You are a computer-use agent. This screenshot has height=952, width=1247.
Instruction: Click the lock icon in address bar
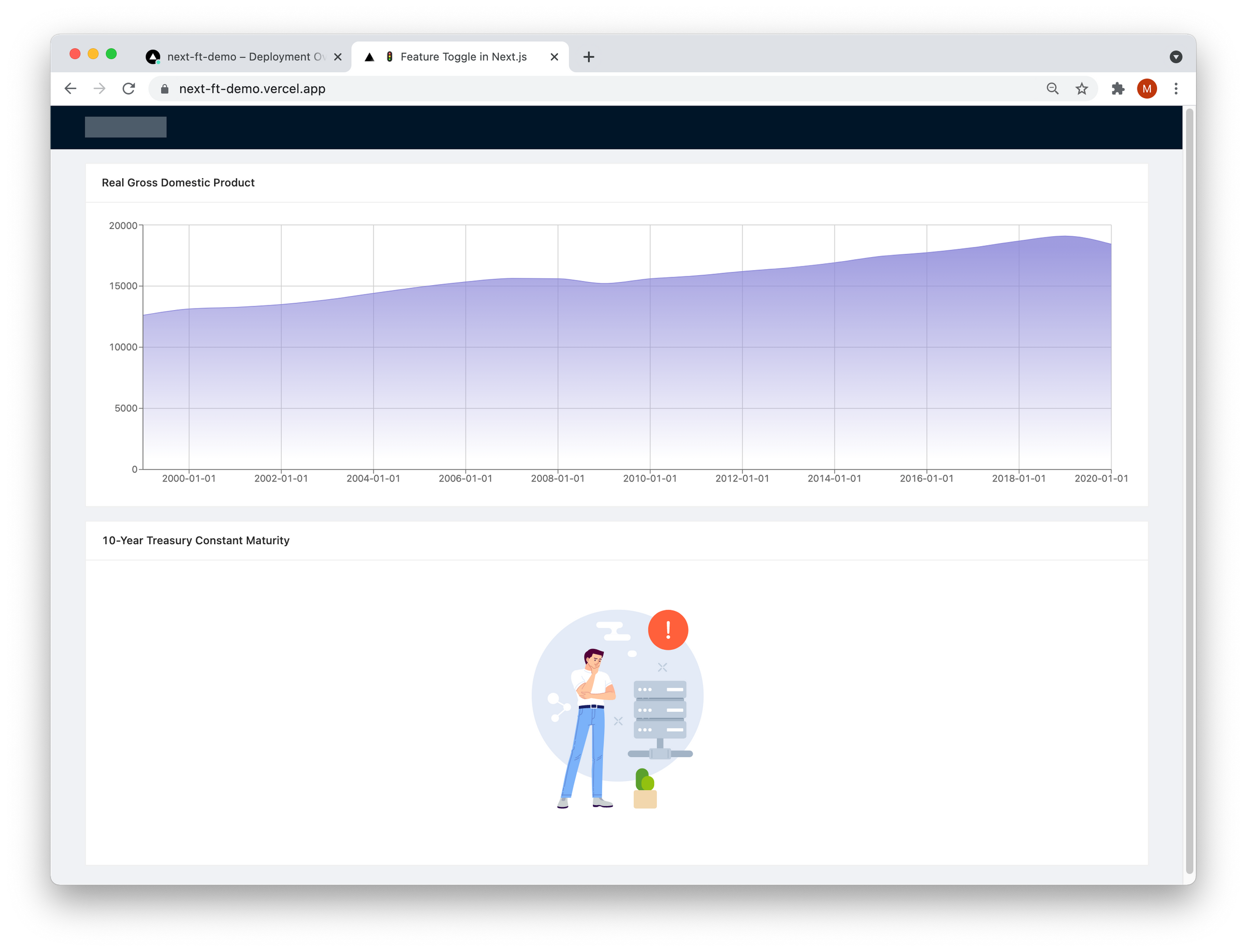pyautogui.click(x=165, y=89)
